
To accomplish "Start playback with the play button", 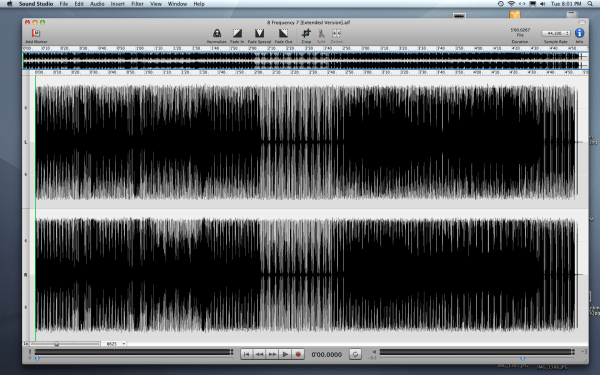I will (x=285, y=354).
